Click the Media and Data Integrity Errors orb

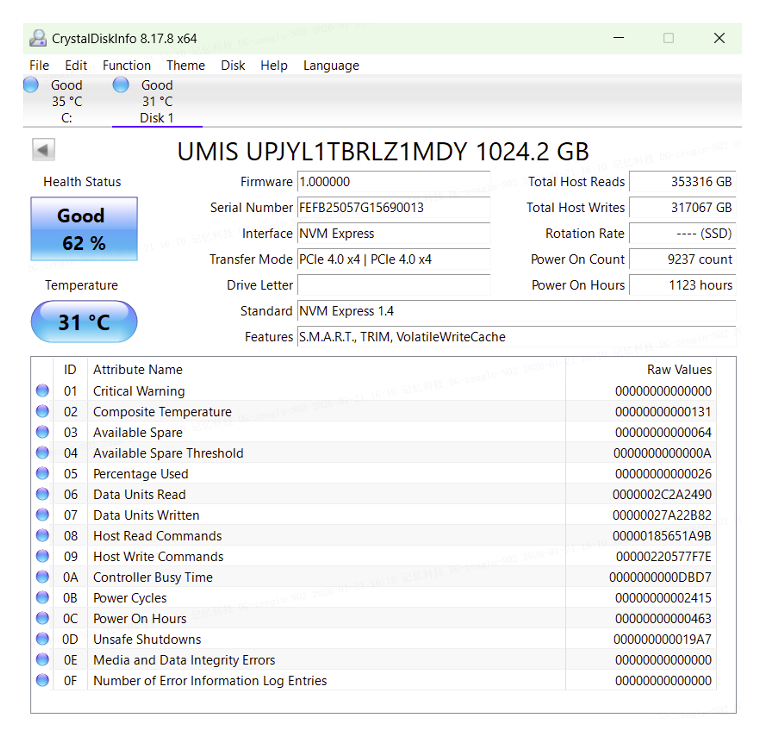[43, 659]
